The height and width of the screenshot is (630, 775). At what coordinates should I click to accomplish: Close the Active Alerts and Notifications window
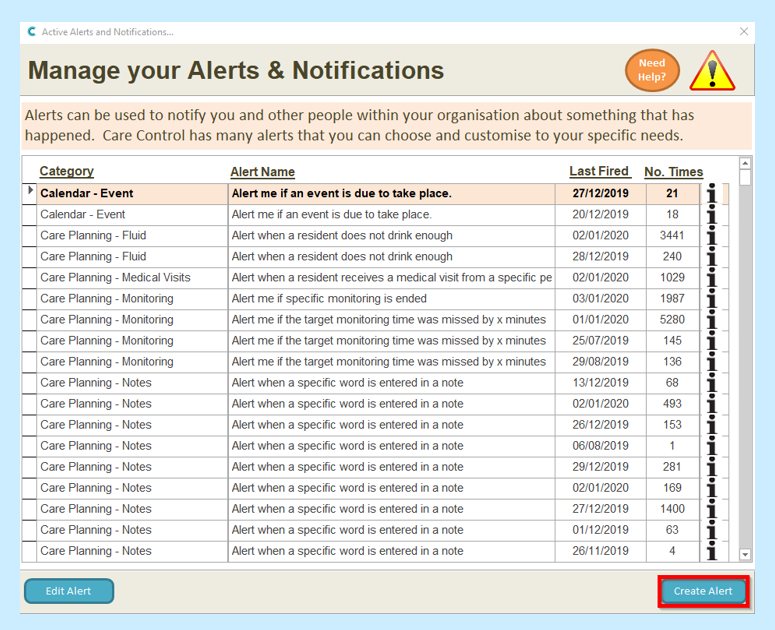[744, 32]
